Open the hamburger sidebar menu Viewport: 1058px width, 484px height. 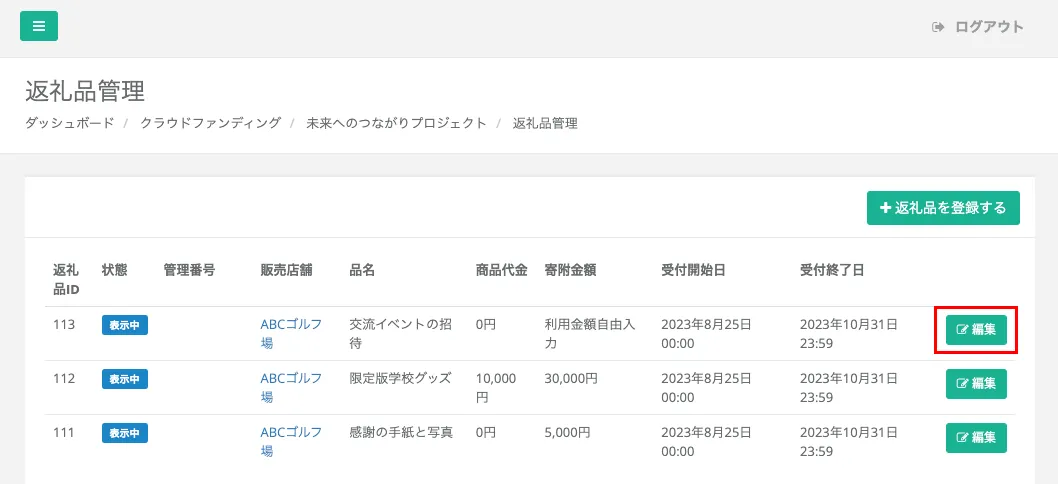[39, 26]
